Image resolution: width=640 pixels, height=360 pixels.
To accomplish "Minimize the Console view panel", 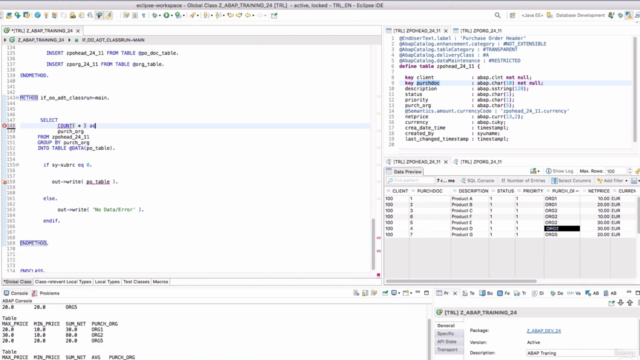I will pyautogui.click(x=418, y=292).
